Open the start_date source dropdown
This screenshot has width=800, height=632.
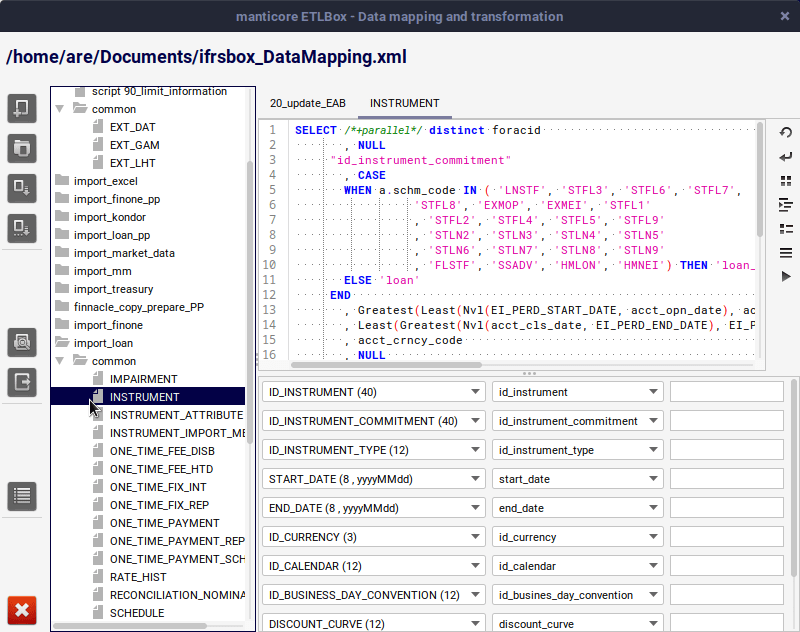click(578, 479)
